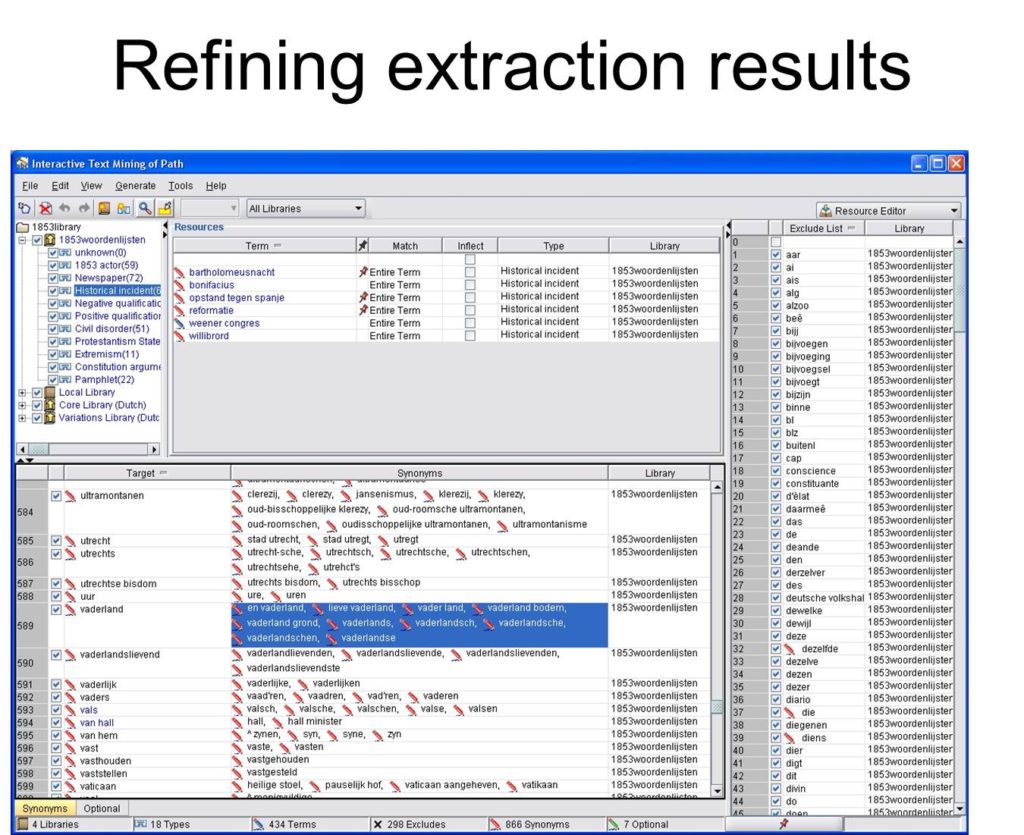The width and height of the screenshot is (1024, 835).
Task: Click the pin icon in the status bar
Action: [x=783, y=825]
